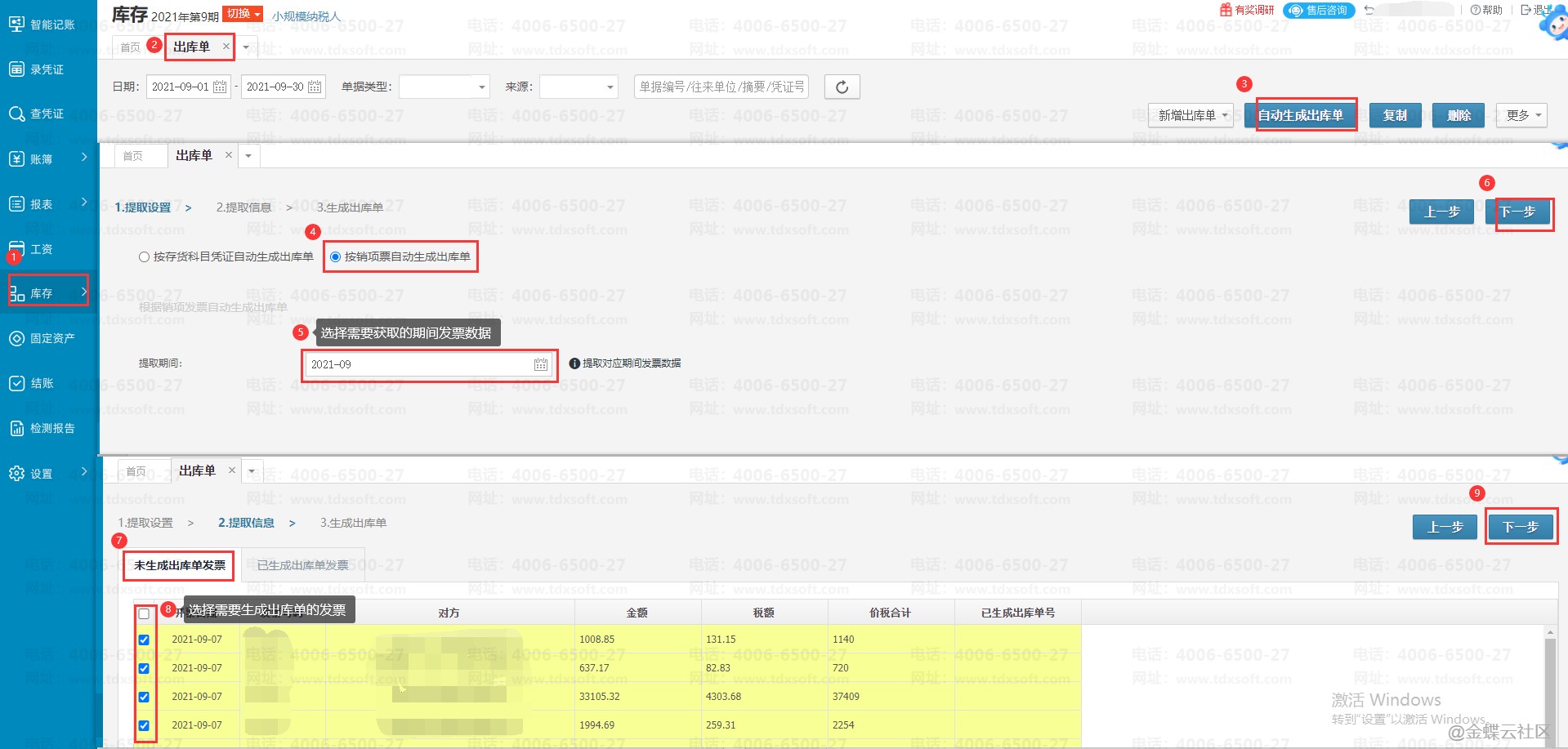1568x749 pixels.
Task: Click the info icon beside 提取对应期间发票数据
Action: pyautogui.click(x=574, y=363)
